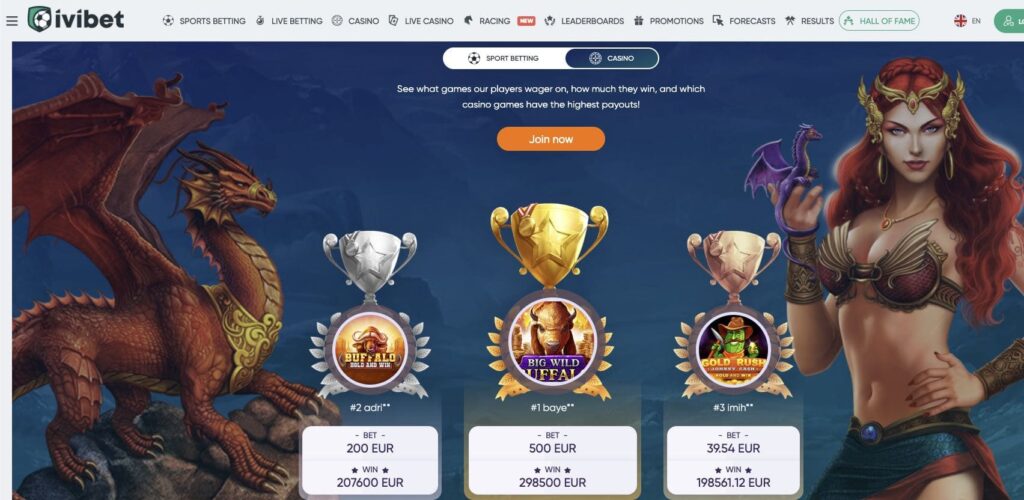This screenshot has height=500, width=1024.
Task: Open the Buffalo Hold and Win thumbnail
Action: click(370, 351)
